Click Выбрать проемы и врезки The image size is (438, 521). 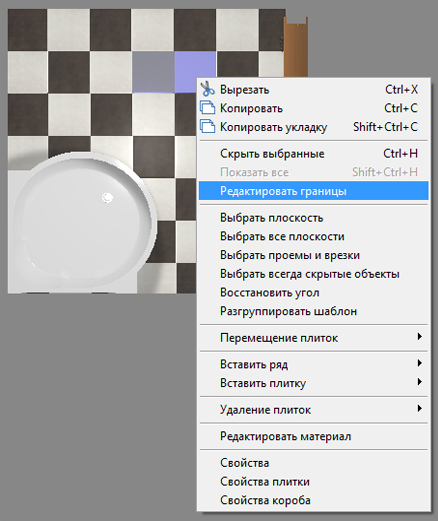click(313, 255)
